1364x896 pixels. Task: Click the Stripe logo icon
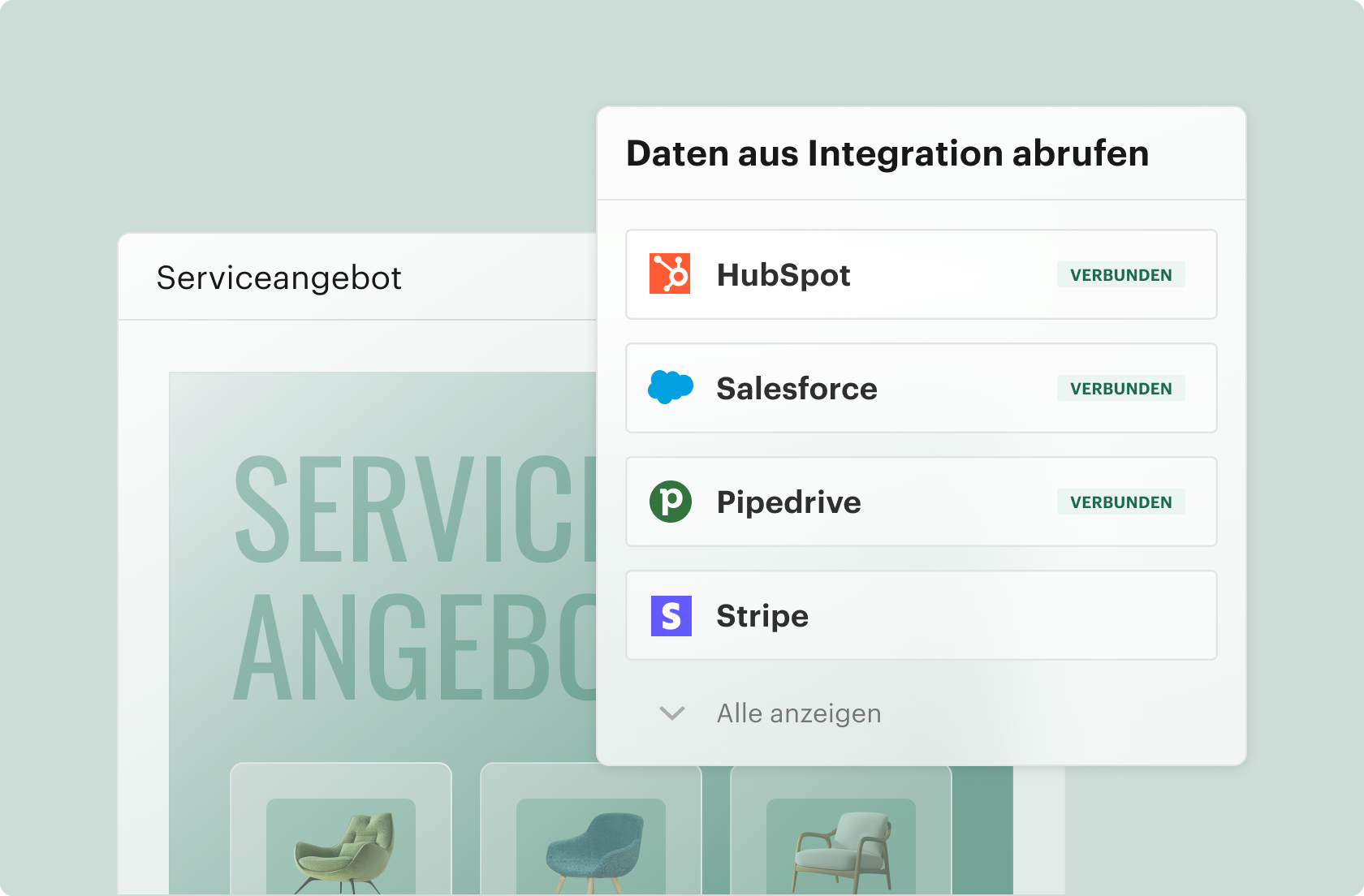click(x=671, y=616)
